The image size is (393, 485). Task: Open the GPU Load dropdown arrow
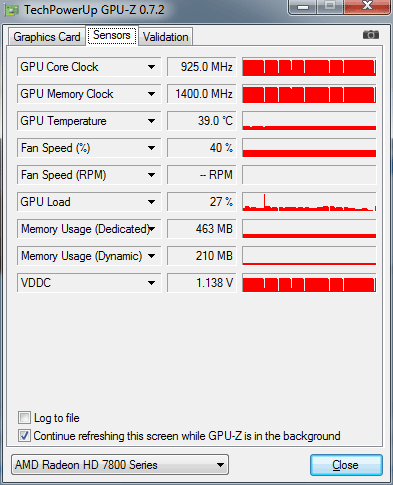pos(152,202)
